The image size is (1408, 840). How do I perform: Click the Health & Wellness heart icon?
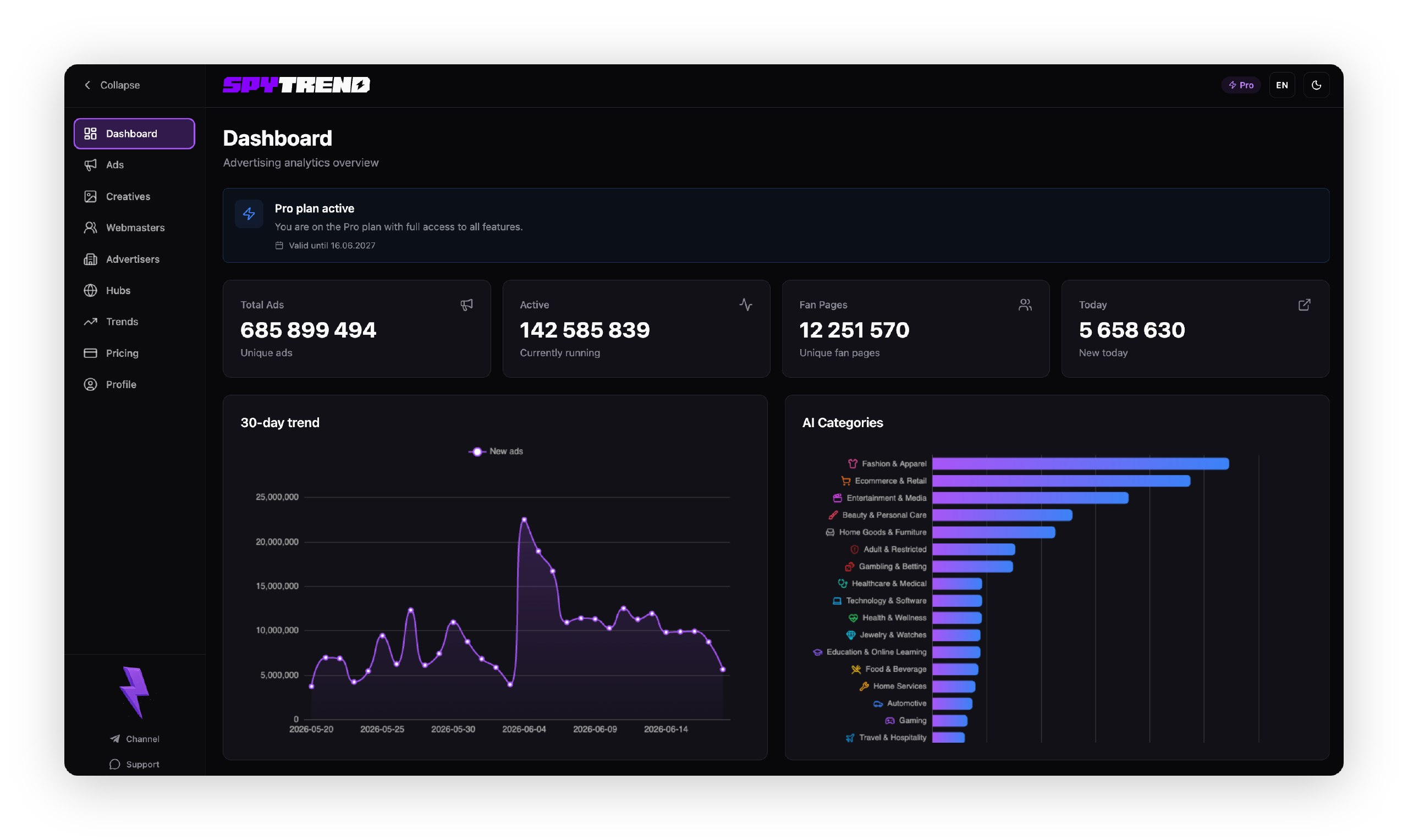click(853, 618)
